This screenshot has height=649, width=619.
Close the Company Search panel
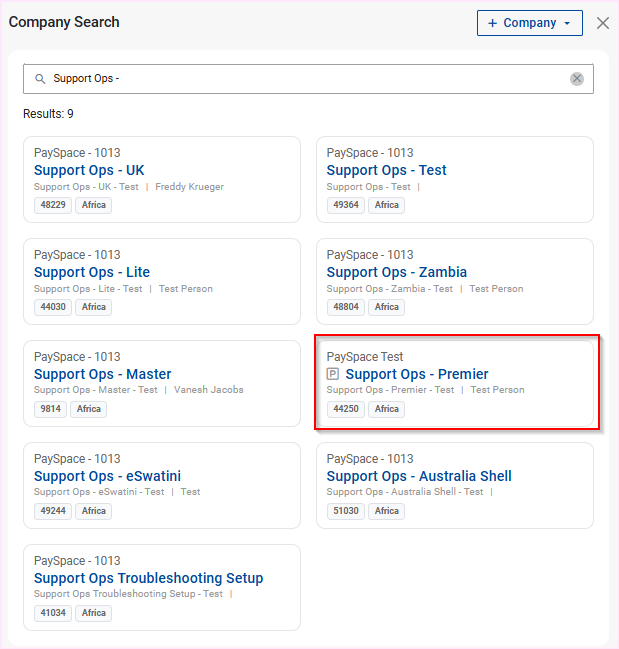click(x=602, y=23)
